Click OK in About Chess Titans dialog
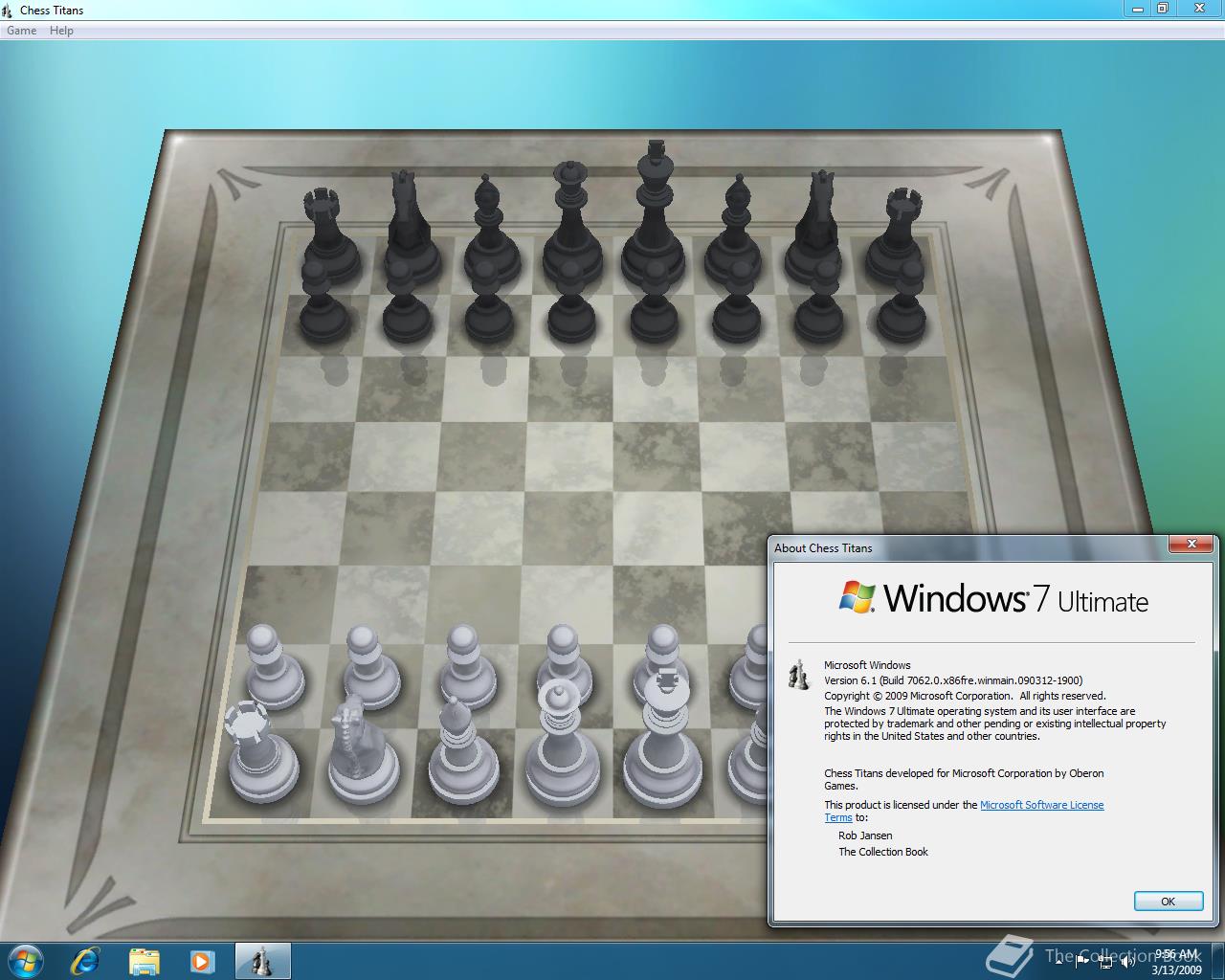The width and height of the screenshot is (1225, 980). pos(1168,902)
